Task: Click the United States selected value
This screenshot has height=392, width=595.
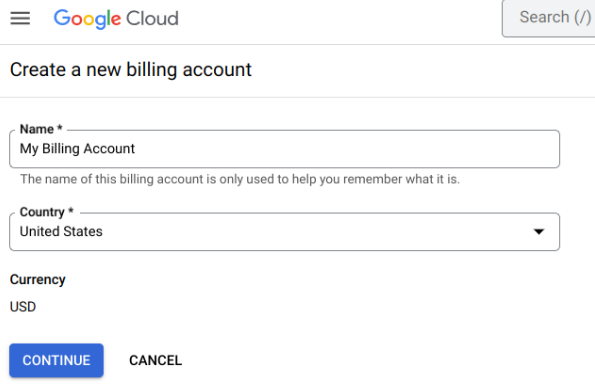Action: (x=61, y=231)
